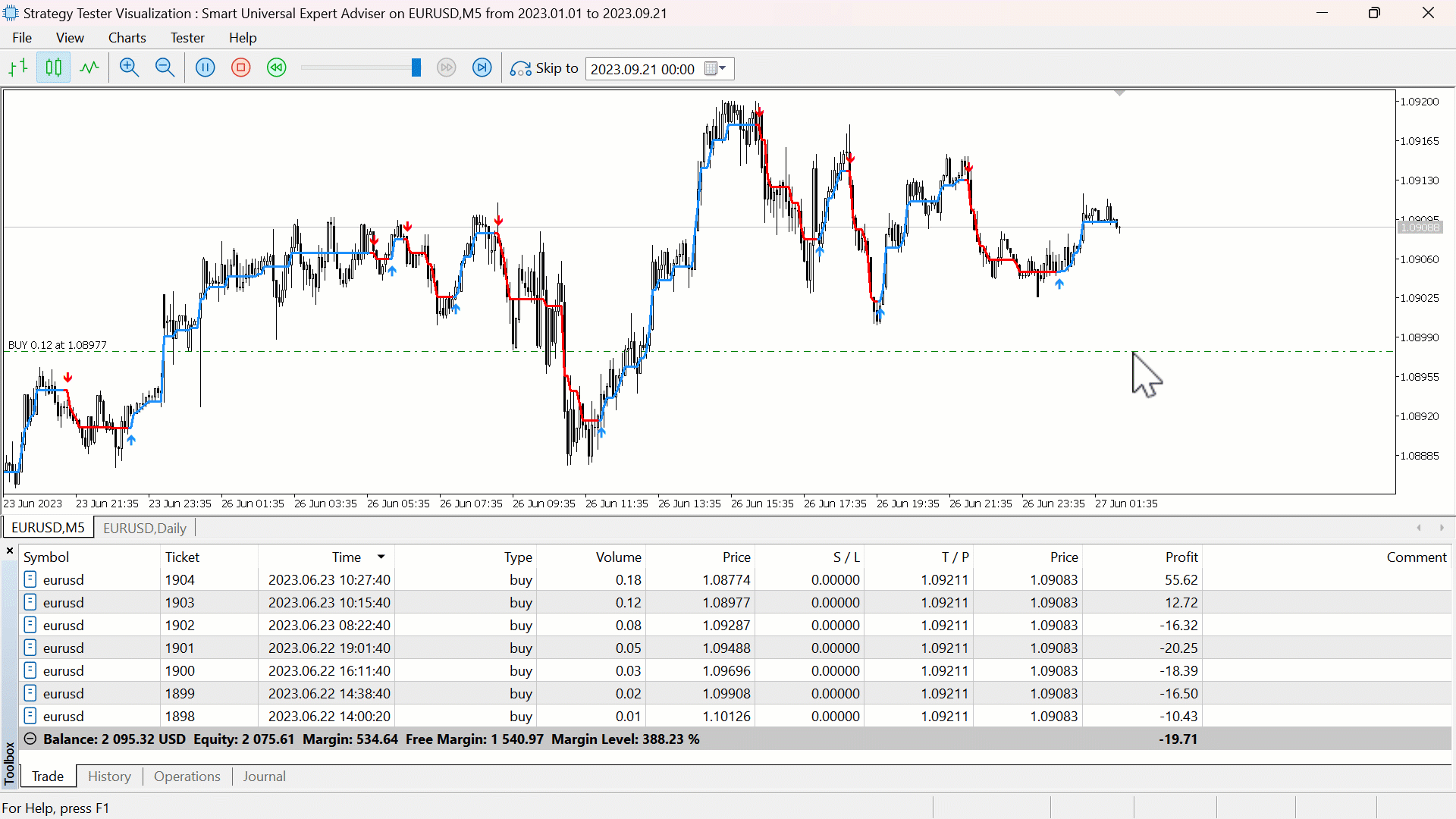Switch to the EURUSD,Daily chart tab
Image resolution: width=1456 pixels, height=819 pixels.
pyautogui.click(x=144, y=528)
